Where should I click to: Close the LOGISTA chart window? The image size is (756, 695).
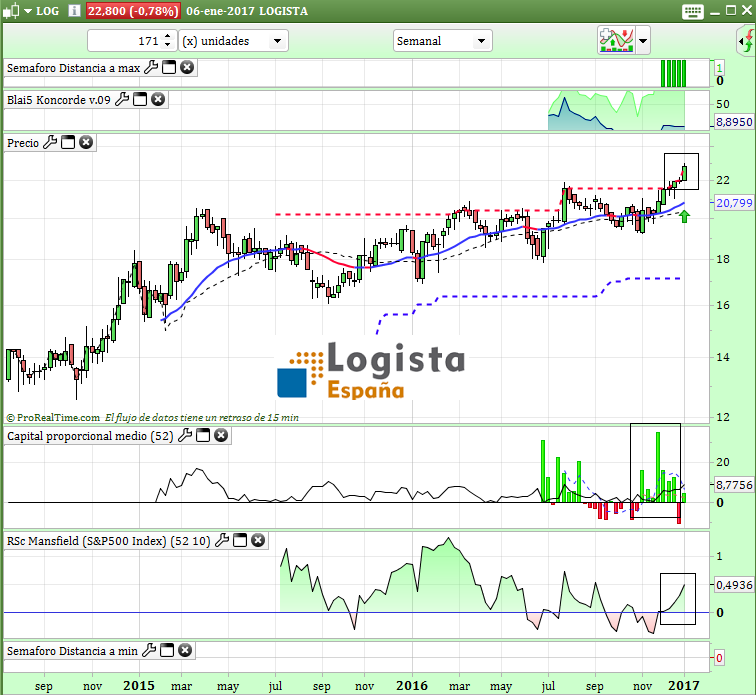(x=747, y=11)
